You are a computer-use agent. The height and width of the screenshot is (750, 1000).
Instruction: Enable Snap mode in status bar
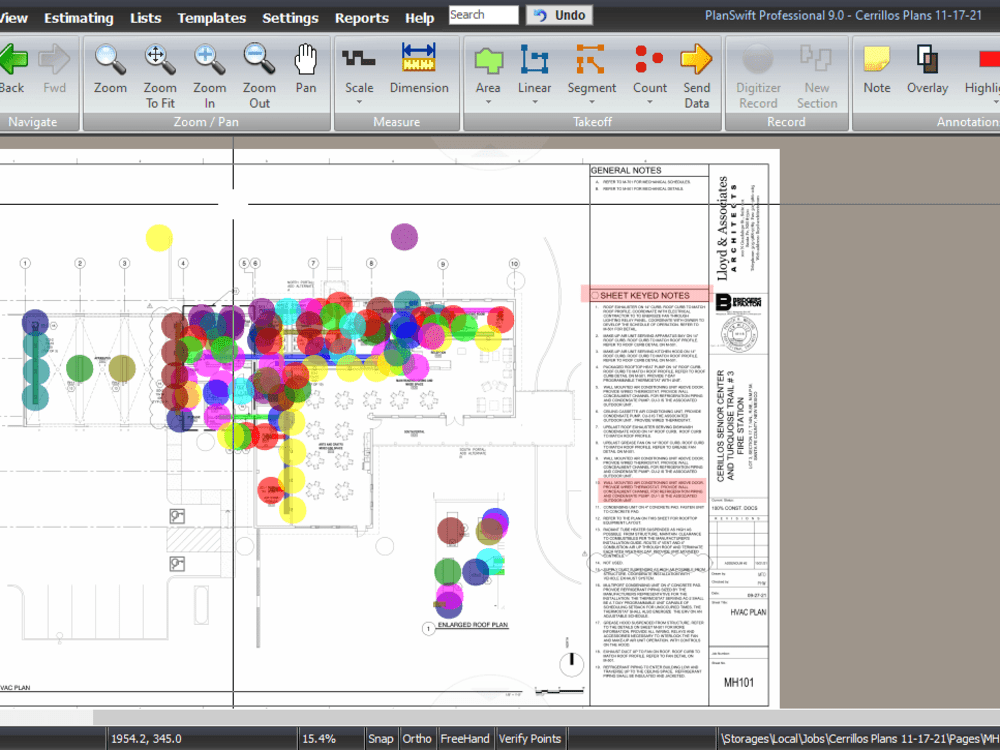(x=381, y=738)
